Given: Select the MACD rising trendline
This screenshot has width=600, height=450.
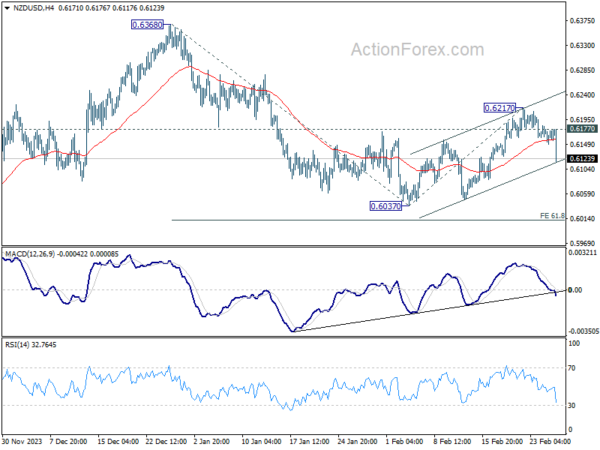Looking at the screenshot, I should click(x=425, y=311).
